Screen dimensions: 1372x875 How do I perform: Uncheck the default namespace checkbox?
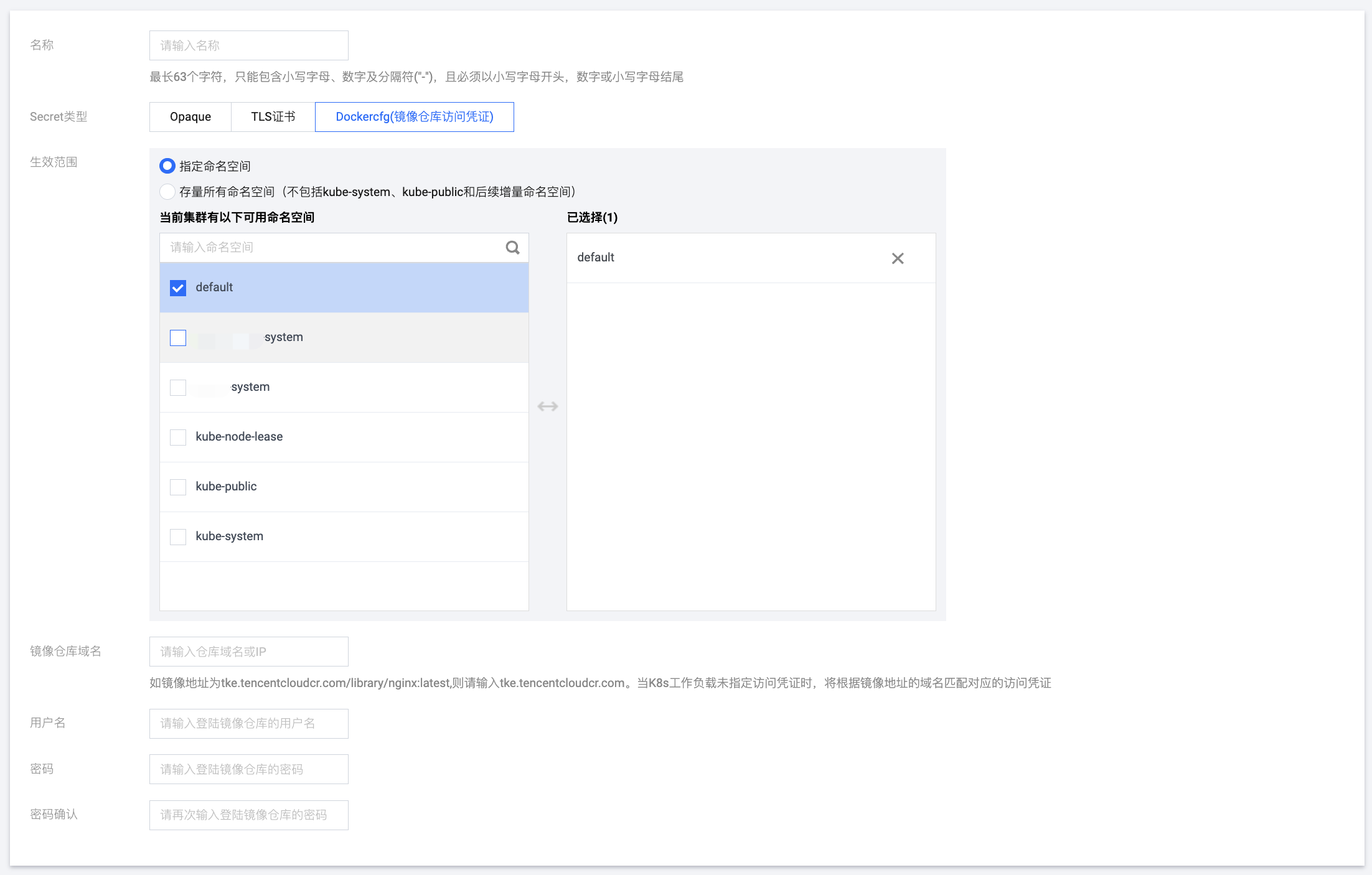tap(178, 288)
